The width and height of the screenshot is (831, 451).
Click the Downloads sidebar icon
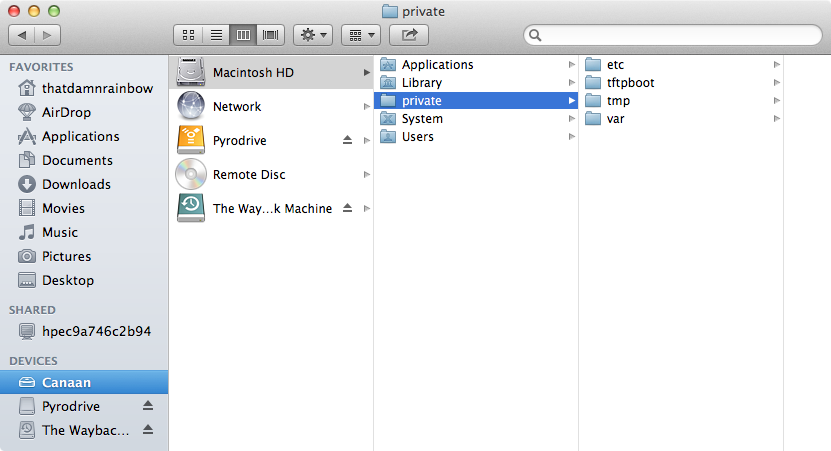coord(26,184)
